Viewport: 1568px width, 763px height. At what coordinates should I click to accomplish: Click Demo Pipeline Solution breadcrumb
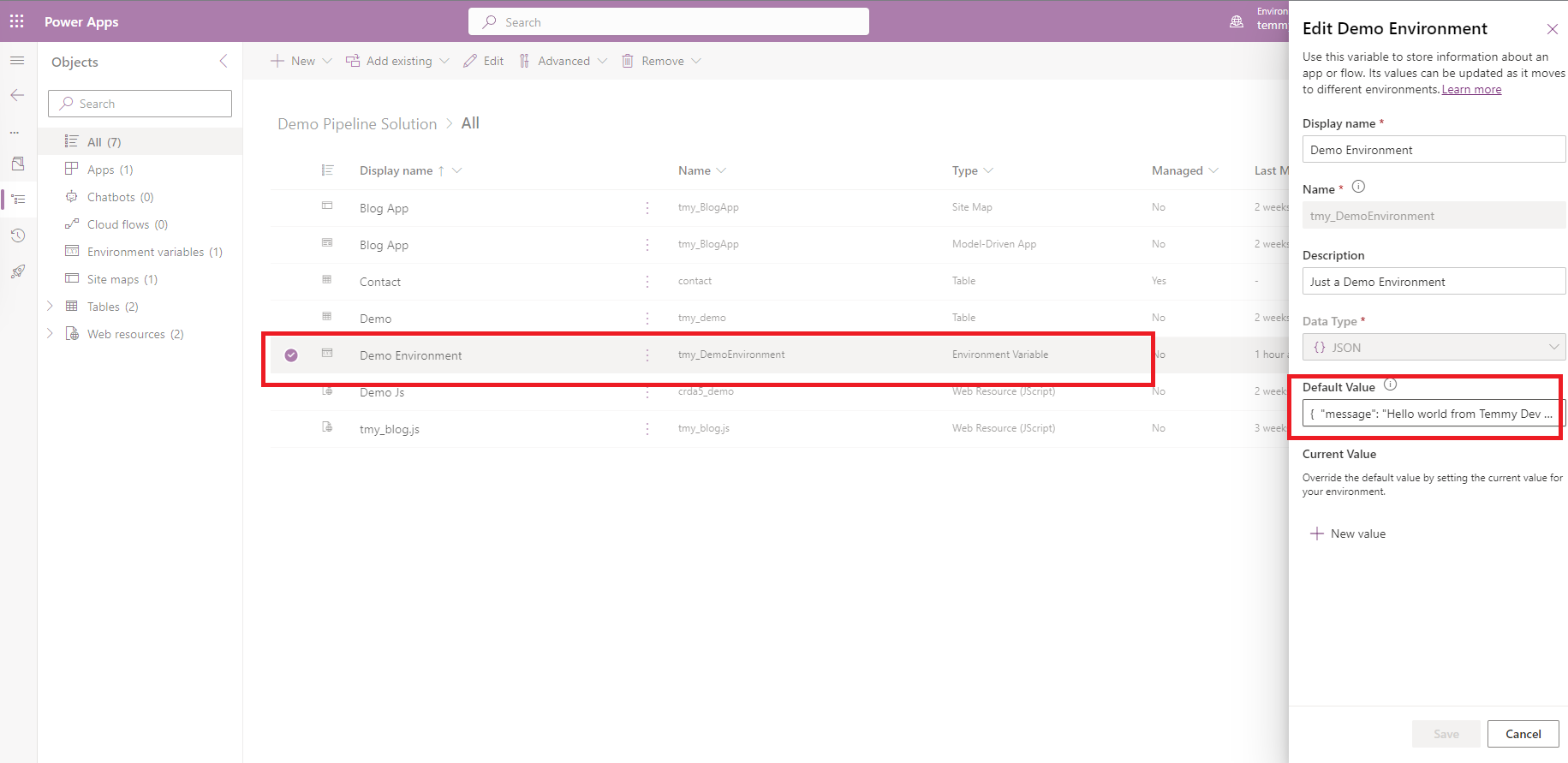click(357, 124)
